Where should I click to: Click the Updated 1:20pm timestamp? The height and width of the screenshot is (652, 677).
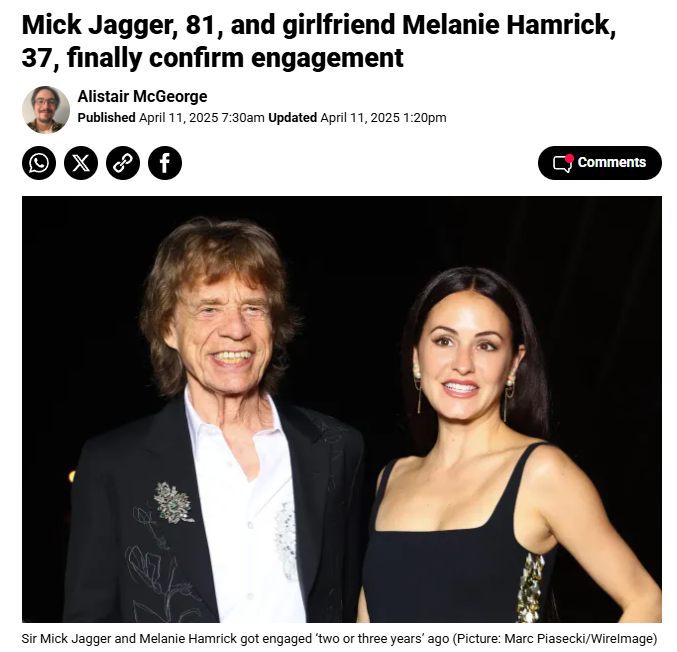click(357, 117)
